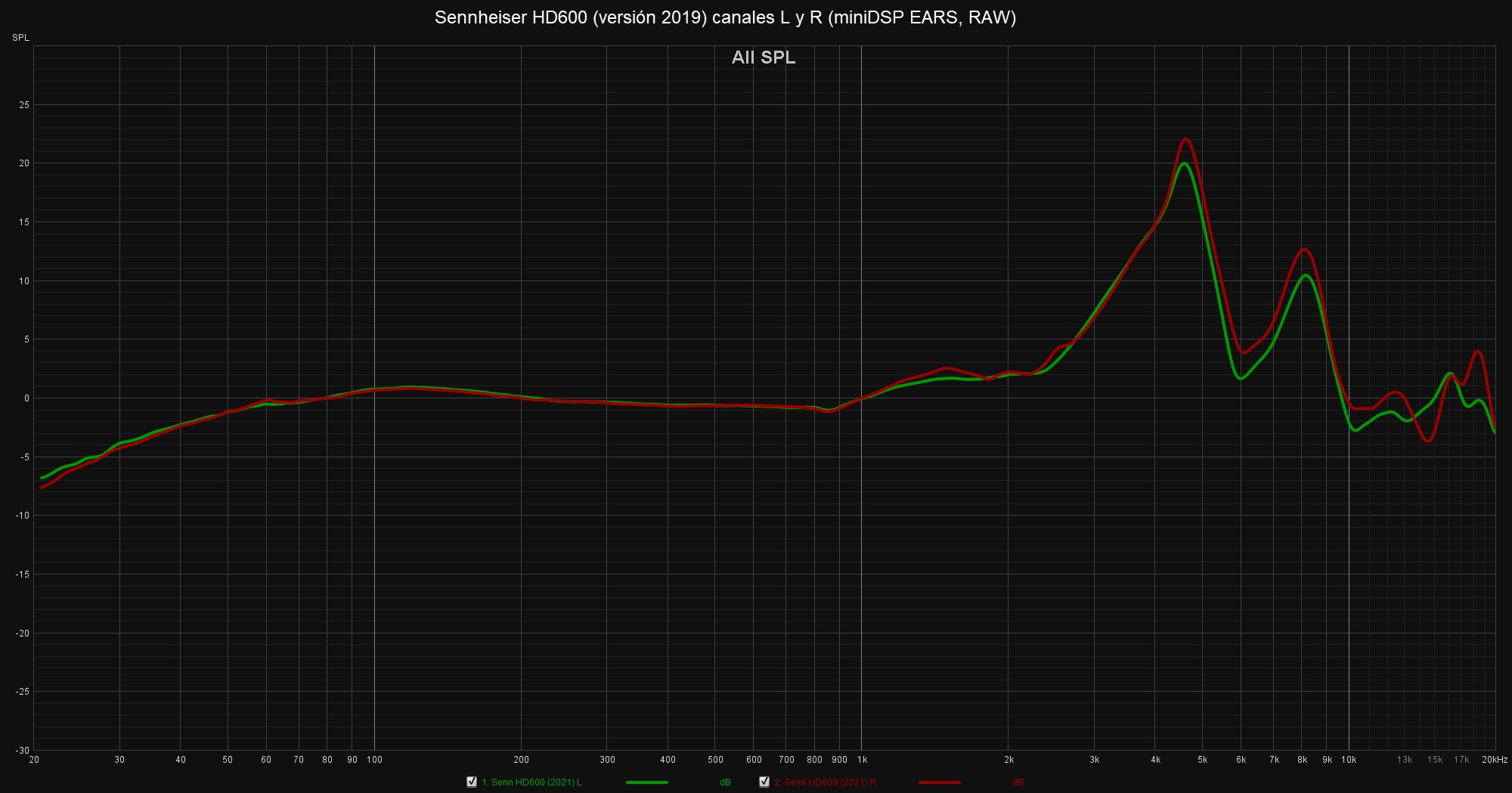Click the red line swatch in legend
This screenshot has height=793, width=1512.
pyautogui.click(x=940, y=782)
